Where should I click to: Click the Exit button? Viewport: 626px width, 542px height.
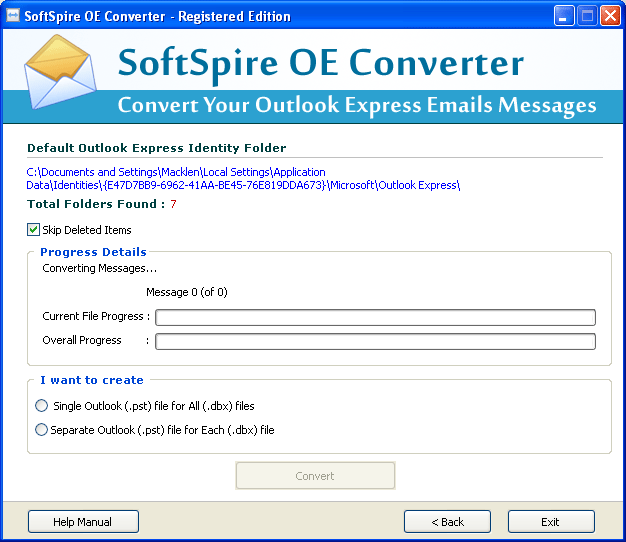click(x=551, y=522)
